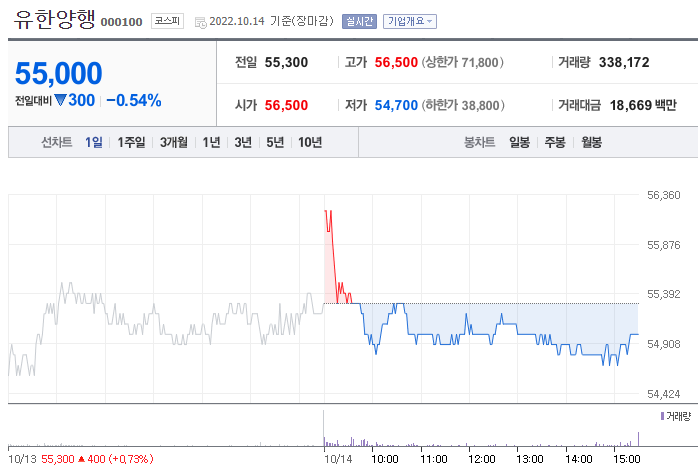Click the purple 거래량 legend marker

[x=662, y=416]
